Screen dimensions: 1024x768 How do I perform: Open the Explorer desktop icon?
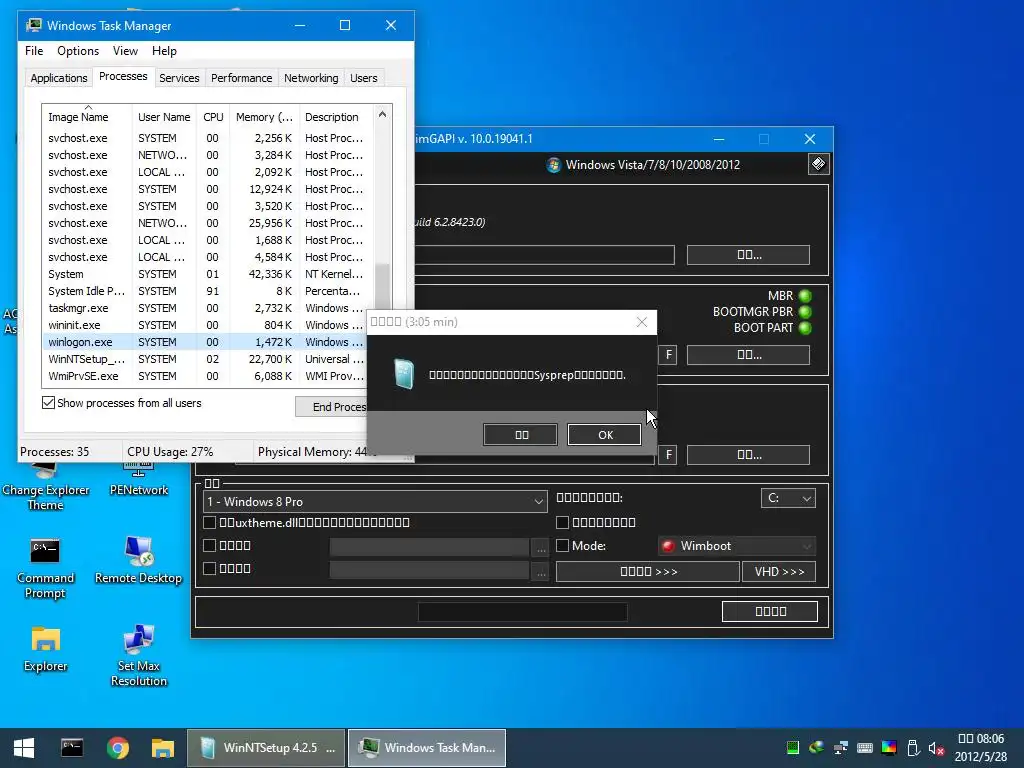coord(45,648)
